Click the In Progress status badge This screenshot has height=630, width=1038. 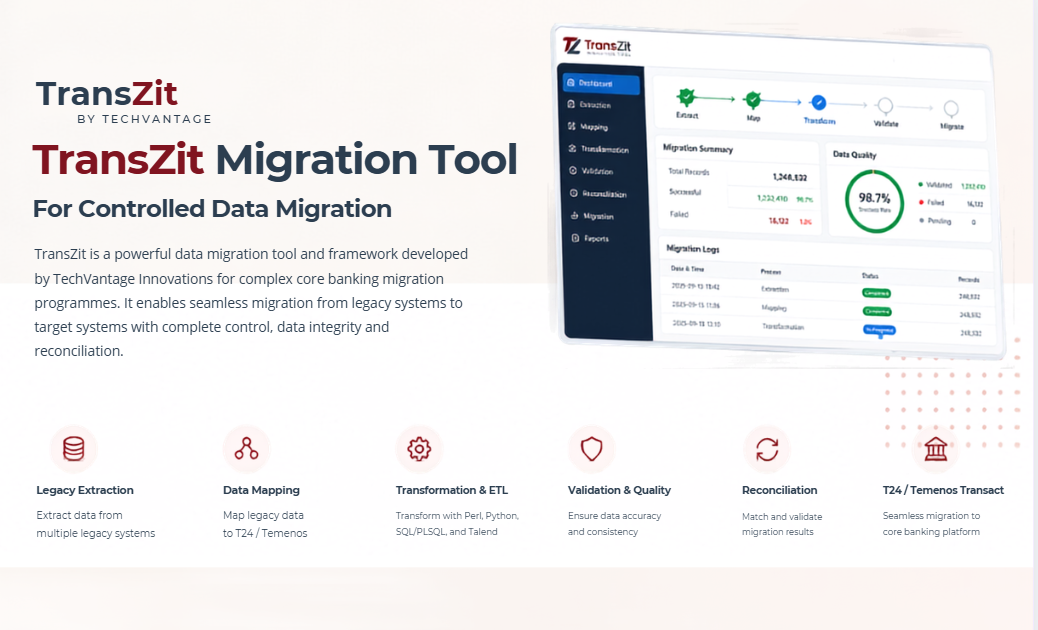point(880,330)
